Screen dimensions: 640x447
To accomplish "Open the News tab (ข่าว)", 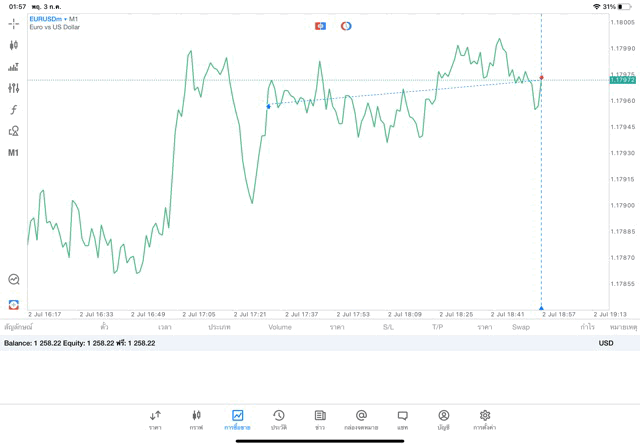I will (x=320, y=420).
